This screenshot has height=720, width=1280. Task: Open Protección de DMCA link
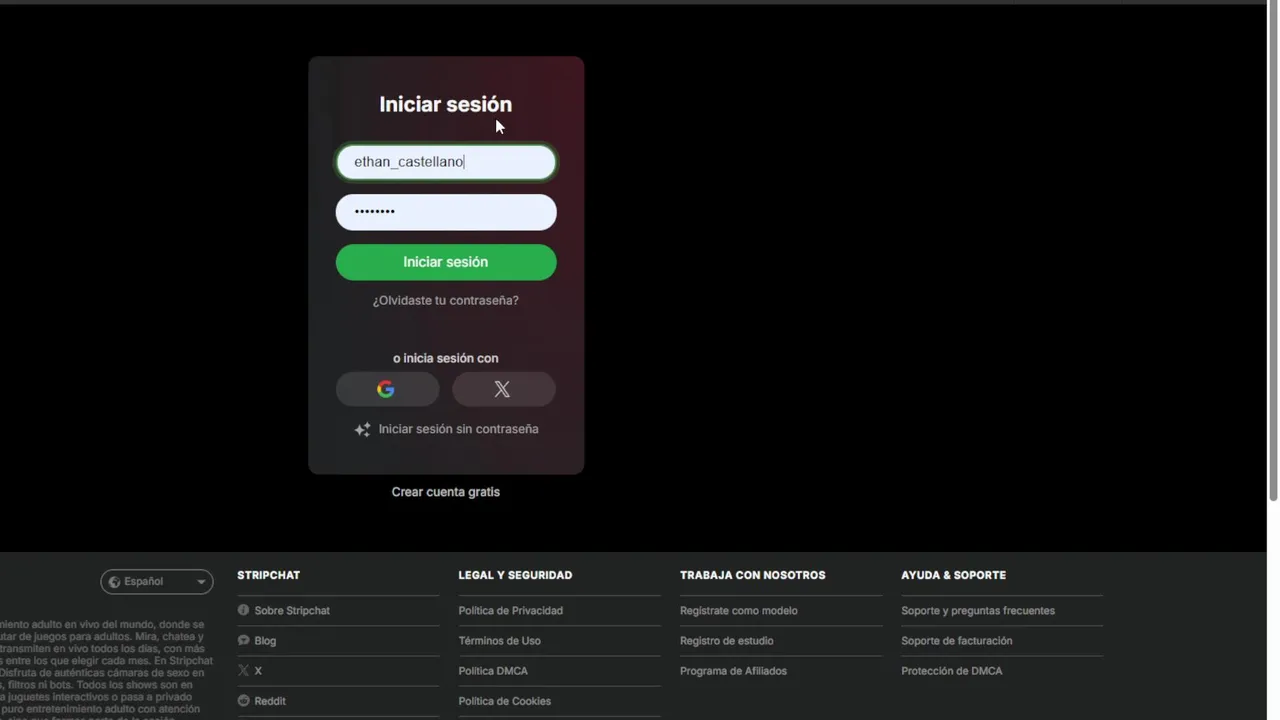click(x=952, y=671)
